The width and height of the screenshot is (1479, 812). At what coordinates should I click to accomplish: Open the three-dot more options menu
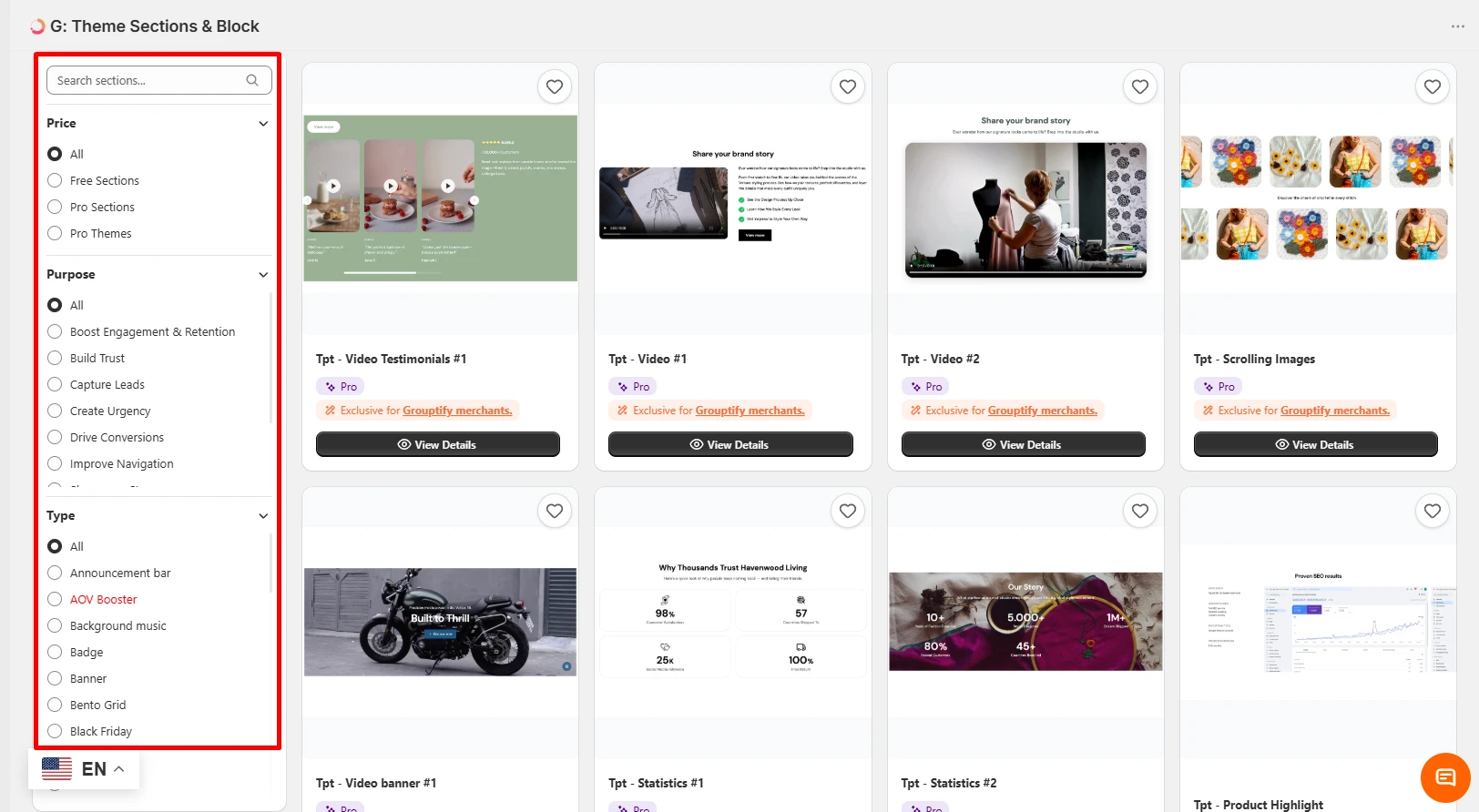1458,26
